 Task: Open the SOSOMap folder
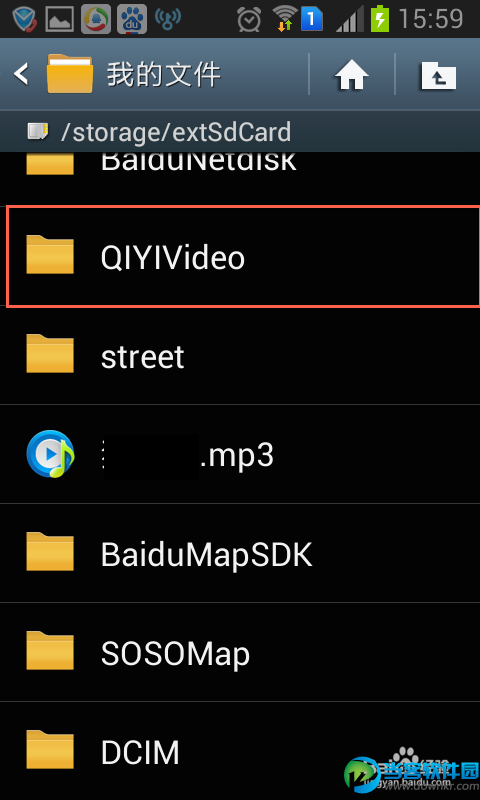coord(240,652)
